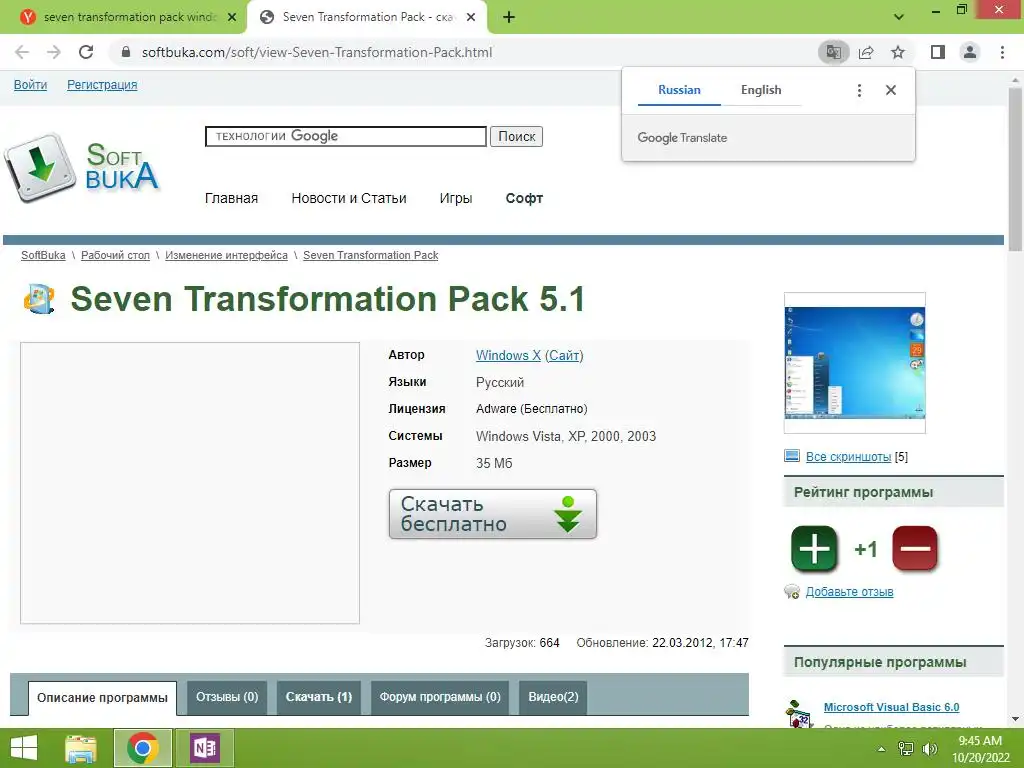Screen dimensions: 1024x768
Task: Click the taskbar clock and date
Action: click(x=980, y=749)
